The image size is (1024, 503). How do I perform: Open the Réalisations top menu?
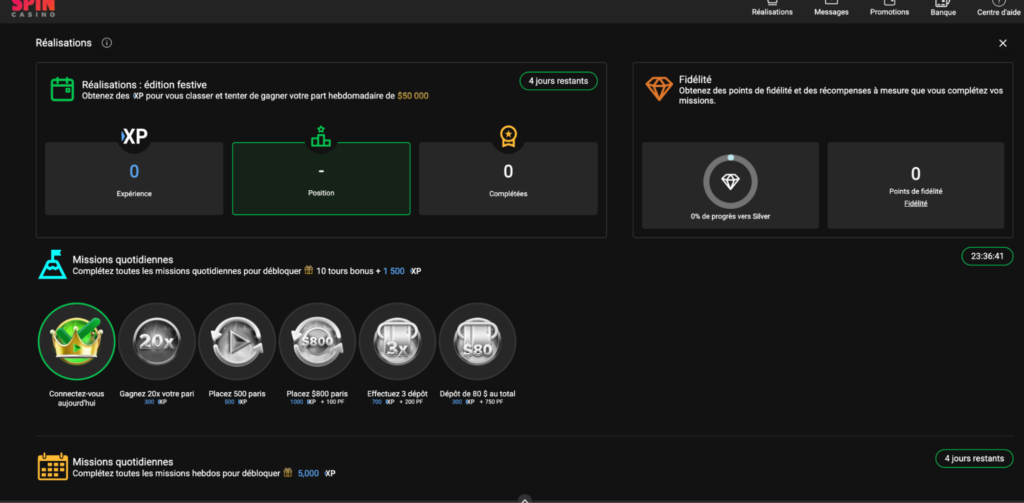[x=771, y=9]
